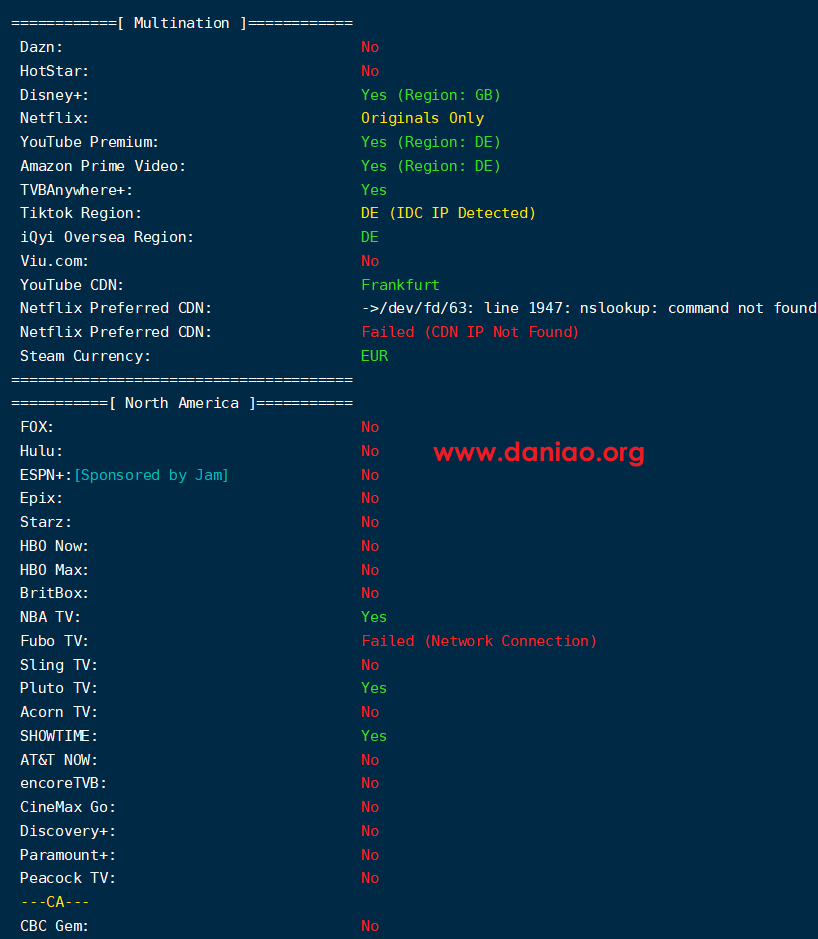The image size is (818, 939).
Task: Select the YouTube Premium label
Action: [89, 142]
